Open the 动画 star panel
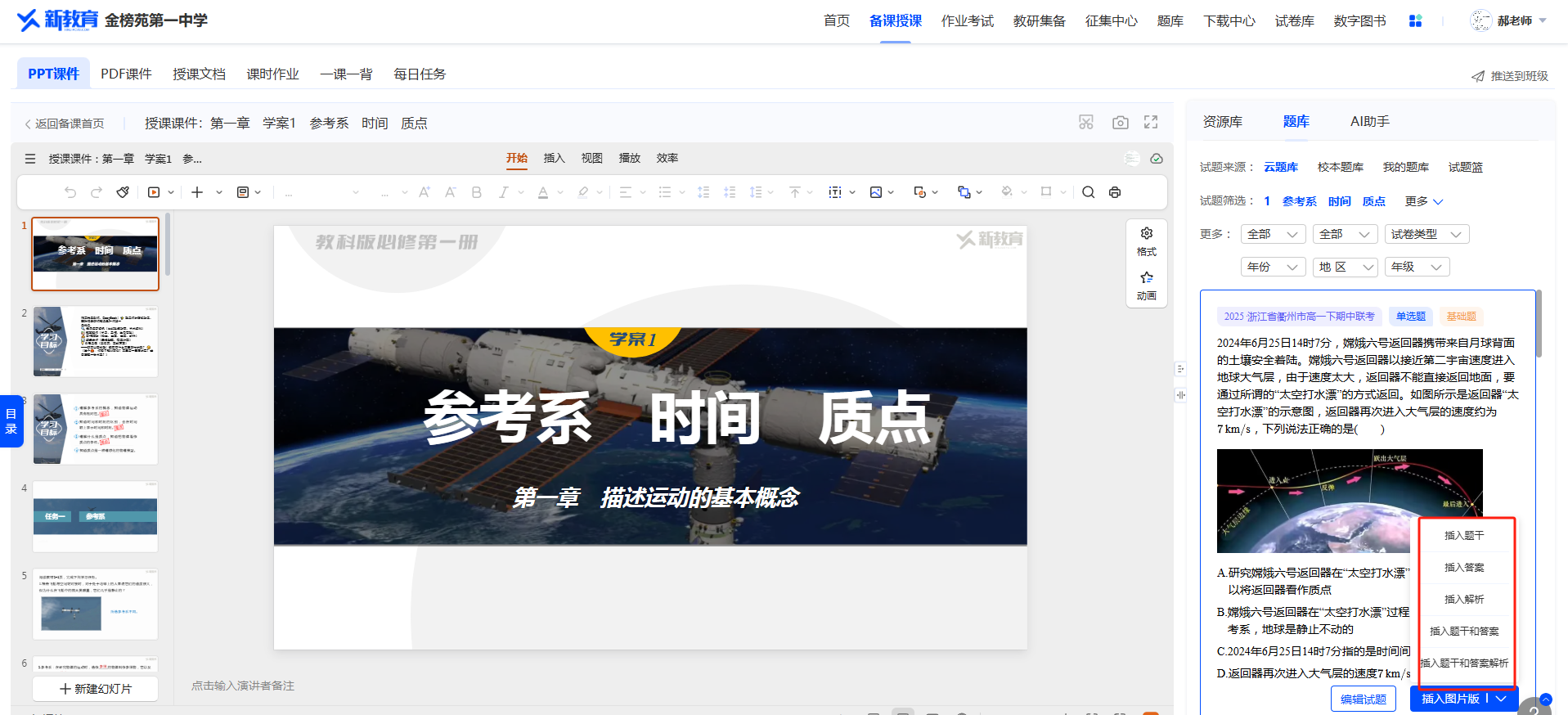Screen dimensions: 1568x715 1147,286
